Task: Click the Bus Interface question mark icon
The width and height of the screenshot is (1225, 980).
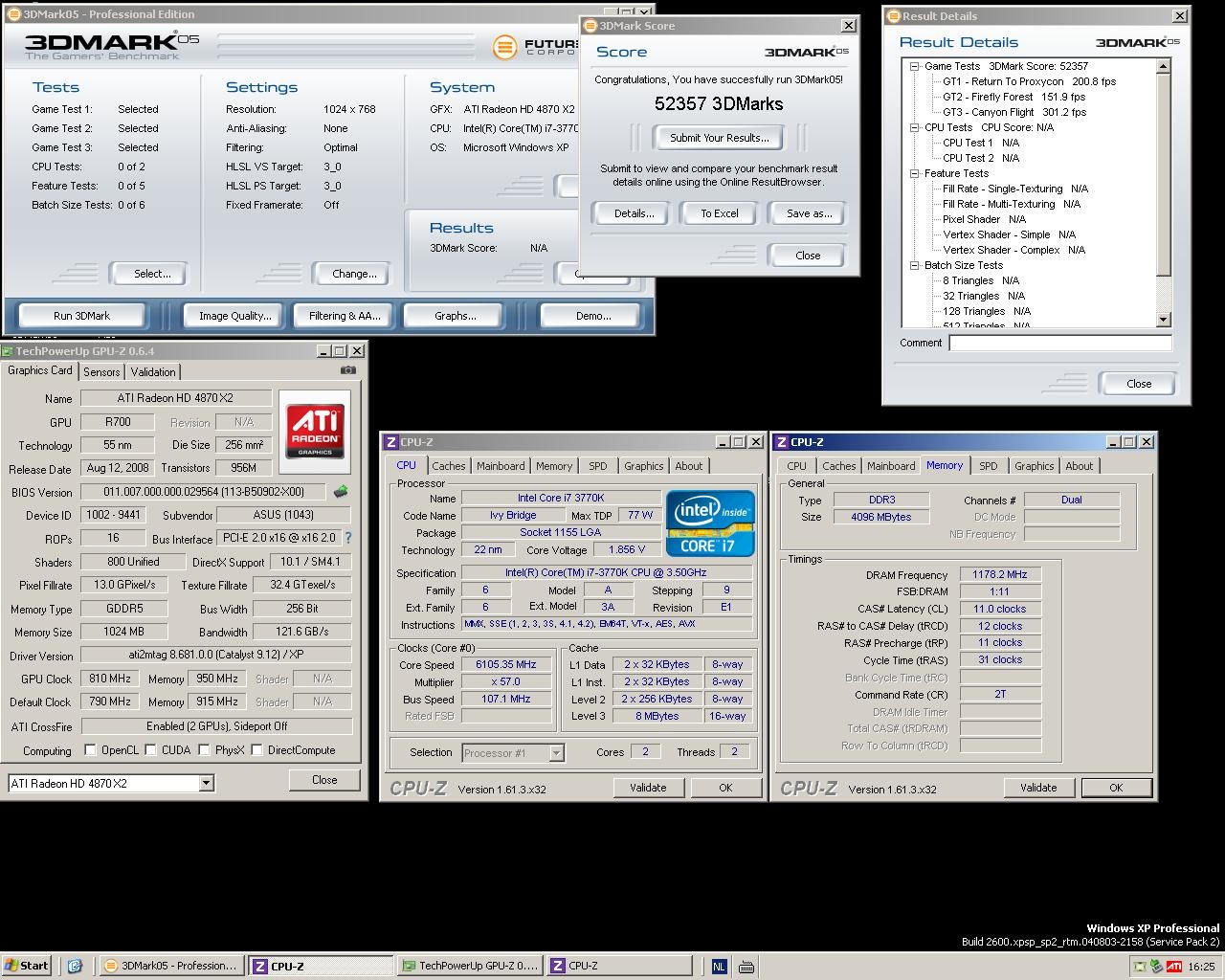Action: point(348,538)
